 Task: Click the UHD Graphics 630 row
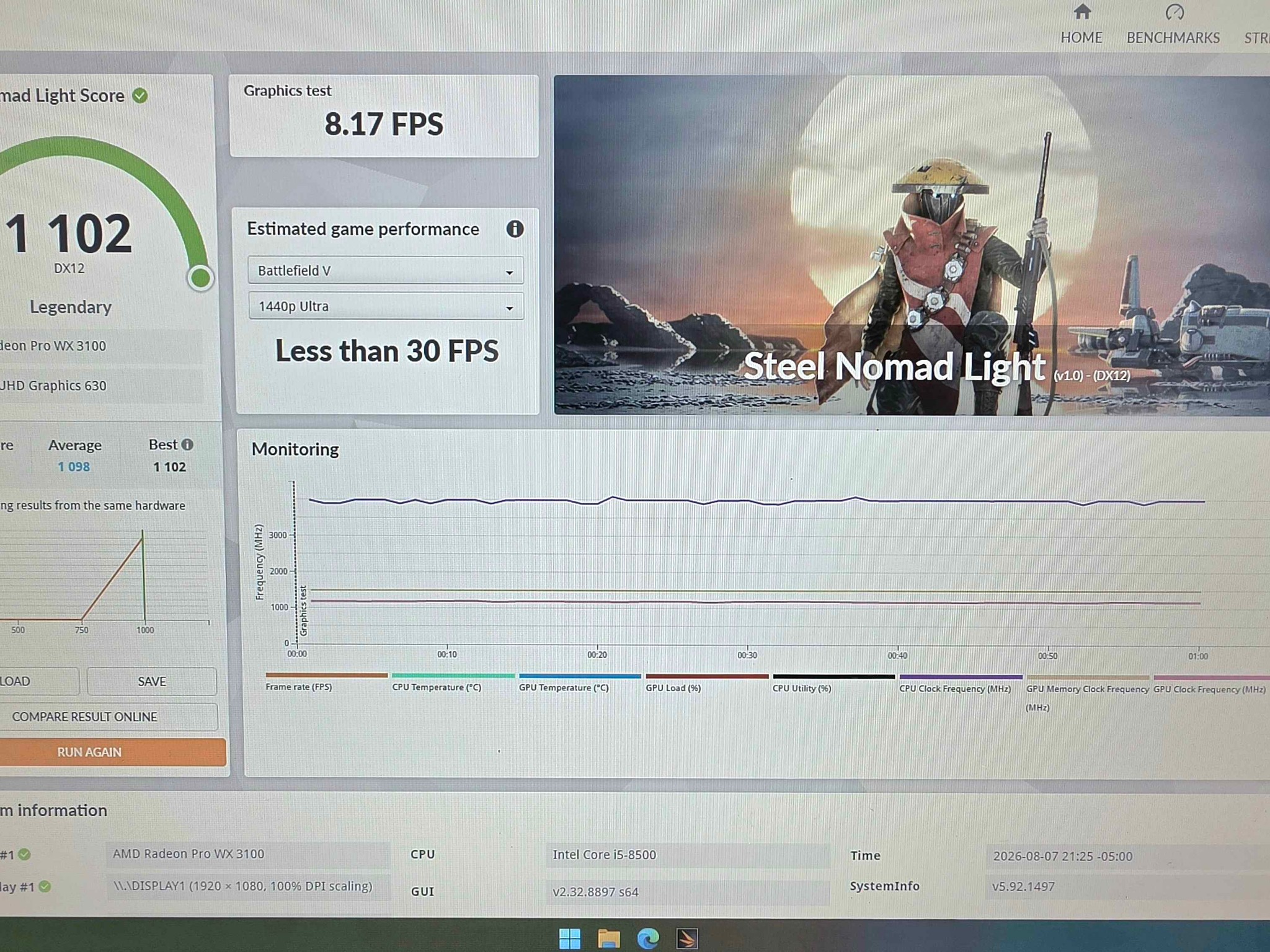tap(101, 386)
